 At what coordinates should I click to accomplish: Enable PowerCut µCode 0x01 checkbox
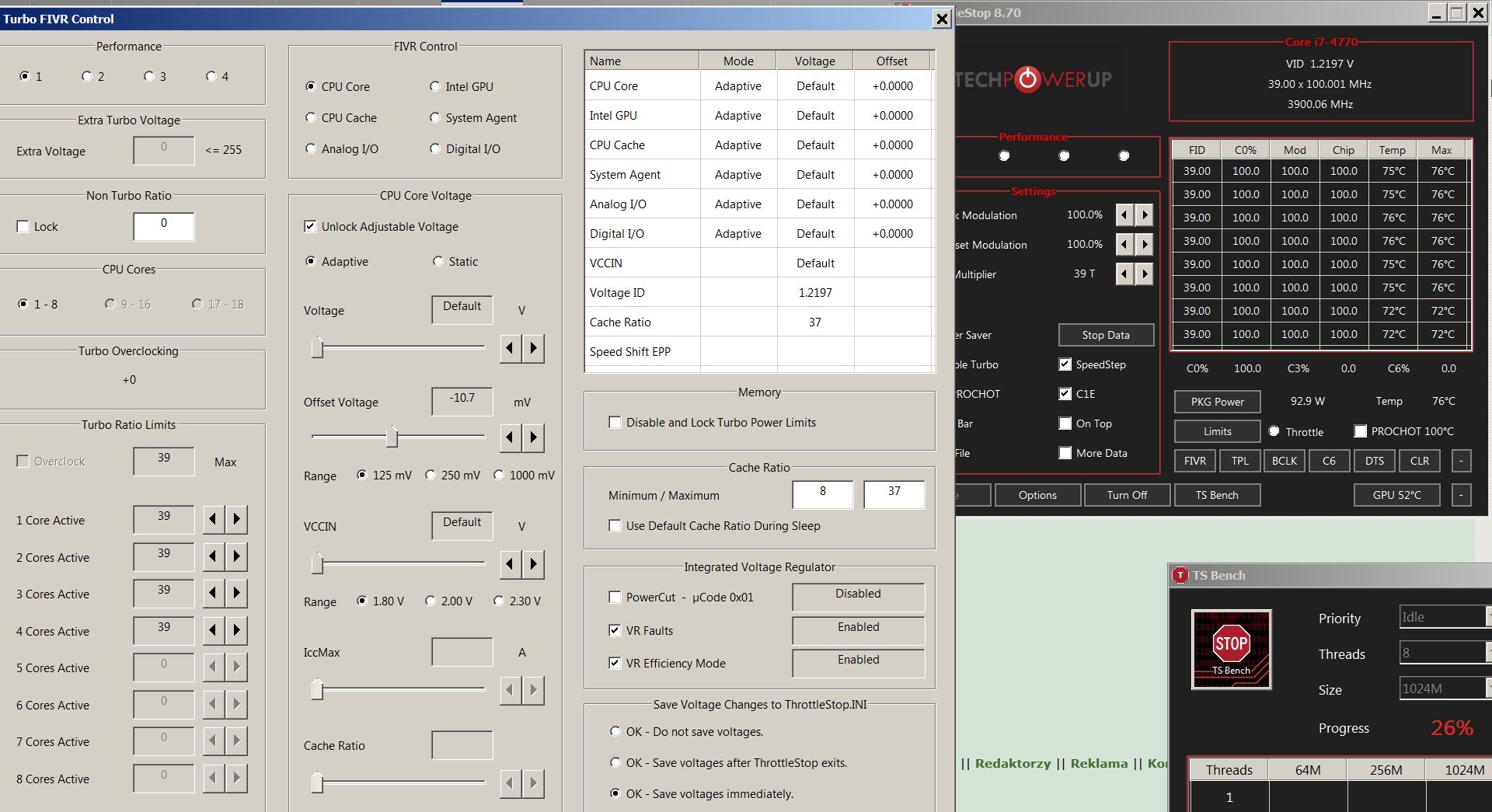pyautogui.click(x=615, y=597)
